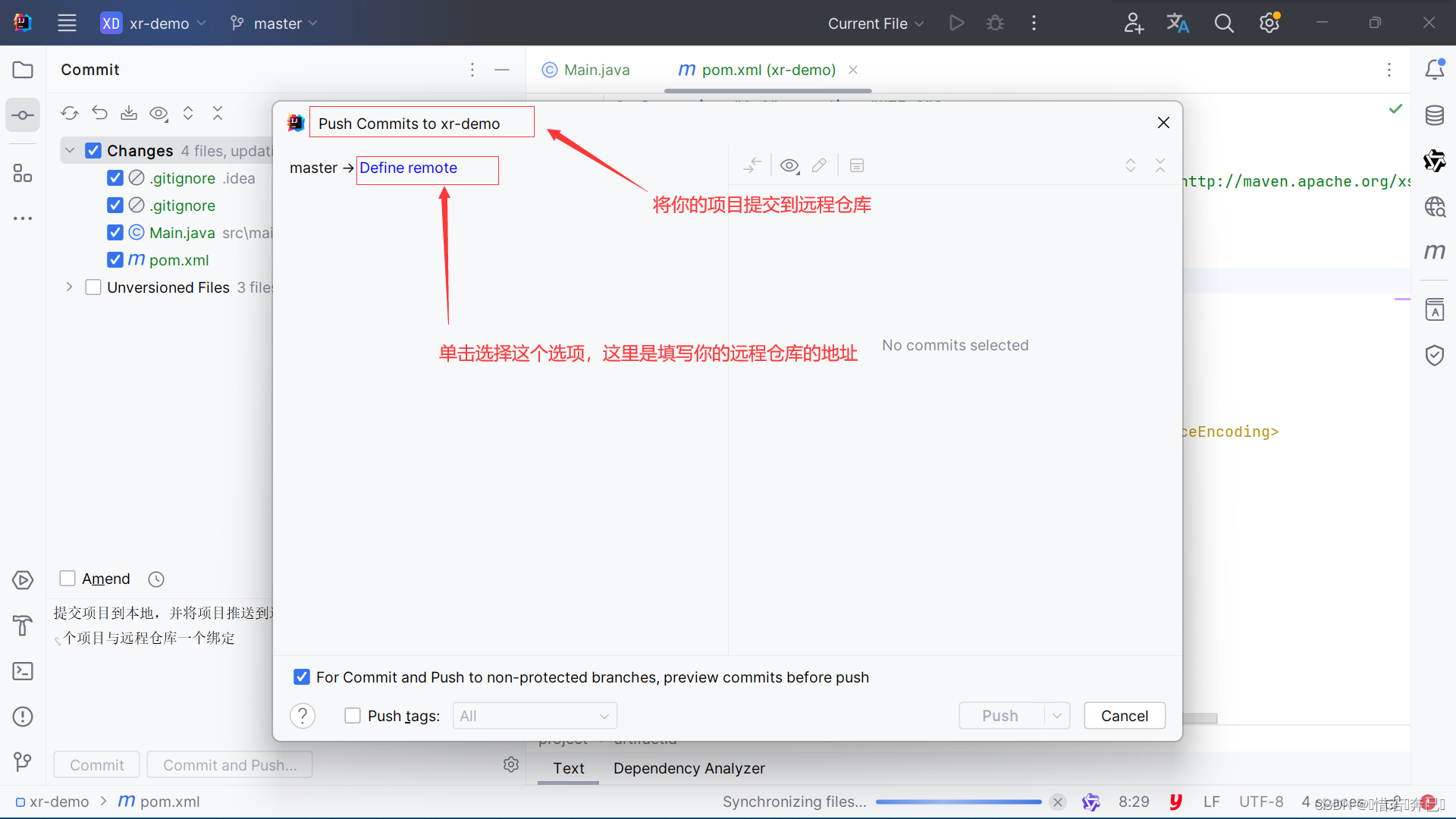
Task: Open the Services run tool window
Action: click(x=23, y=580)
